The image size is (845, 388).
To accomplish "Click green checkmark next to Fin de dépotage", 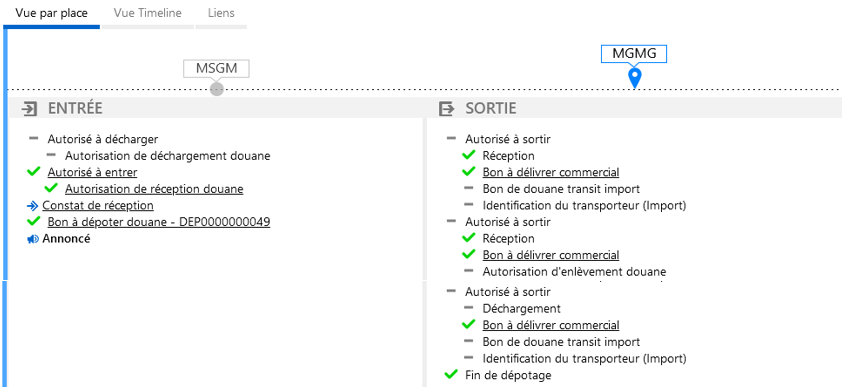I will pyautogui.click(x=451, y=375).
